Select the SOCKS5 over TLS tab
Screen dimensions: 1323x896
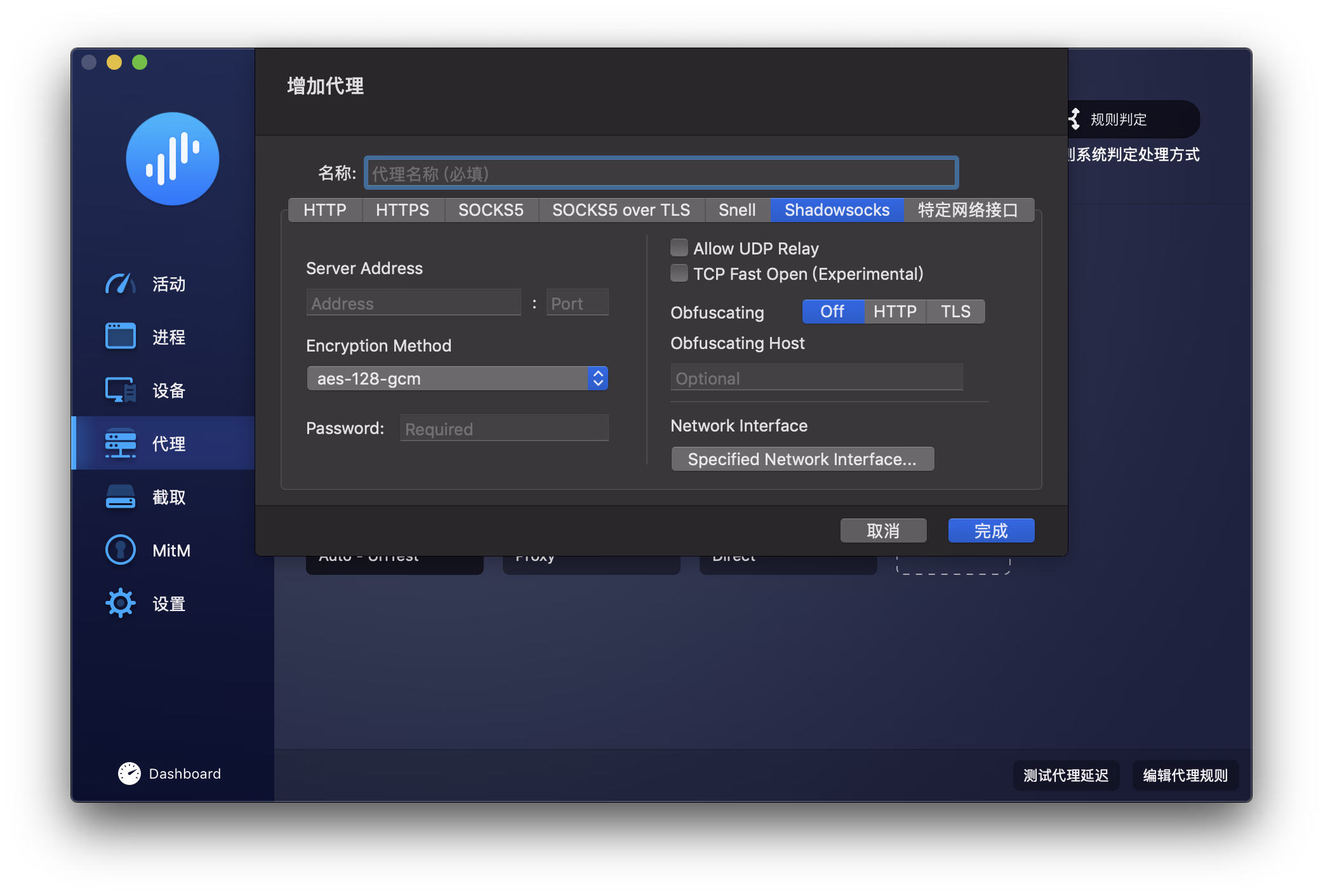pyautogui.click(x=620, y=210)
